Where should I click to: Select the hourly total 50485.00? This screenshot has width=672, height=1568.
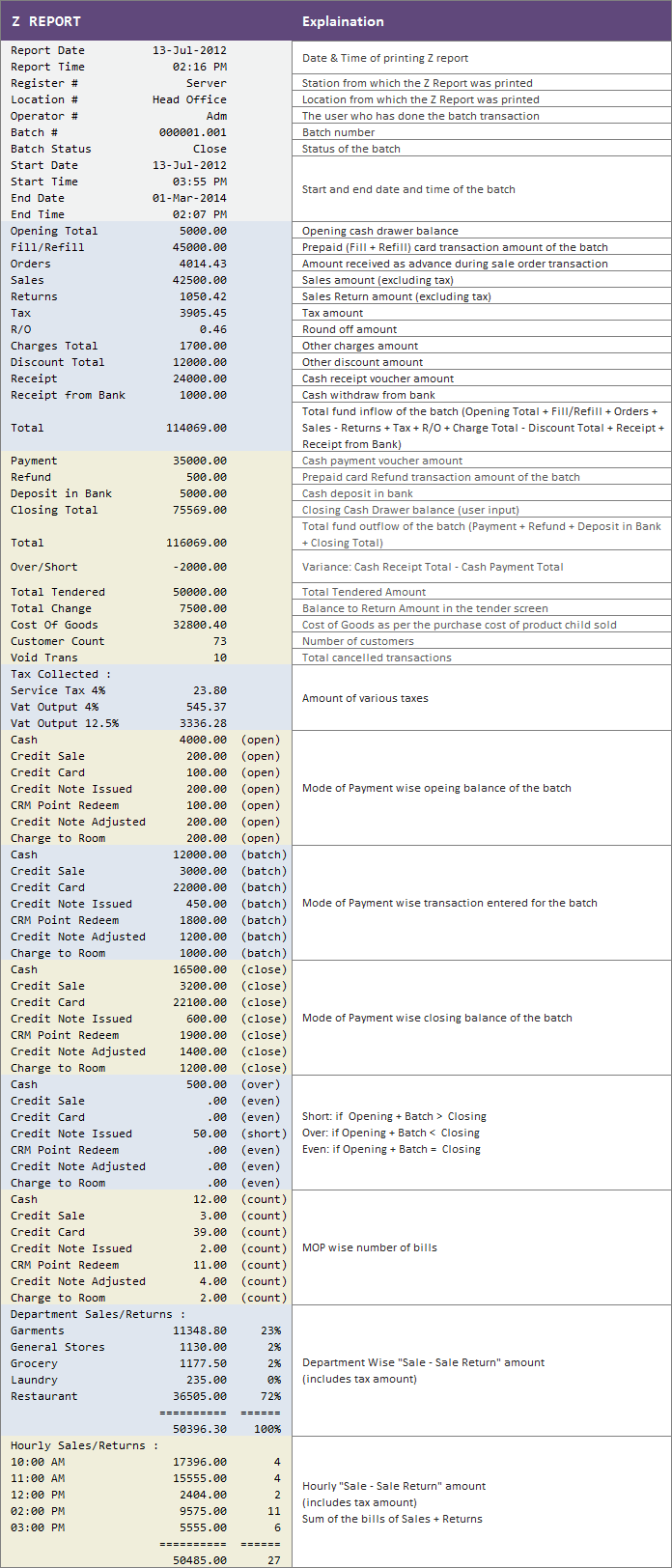pos(200,1560)
